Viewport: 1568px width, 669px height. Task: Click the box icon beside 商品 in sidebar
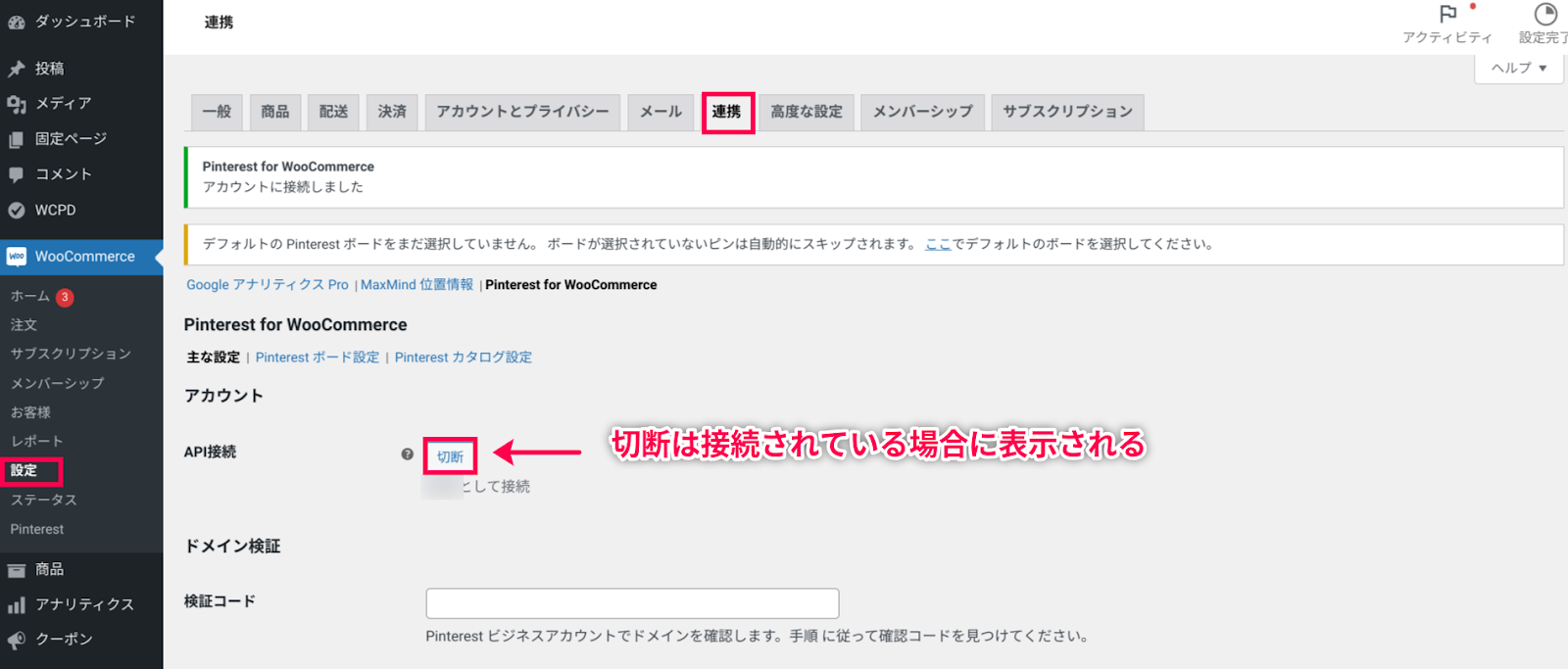[16, 569]
